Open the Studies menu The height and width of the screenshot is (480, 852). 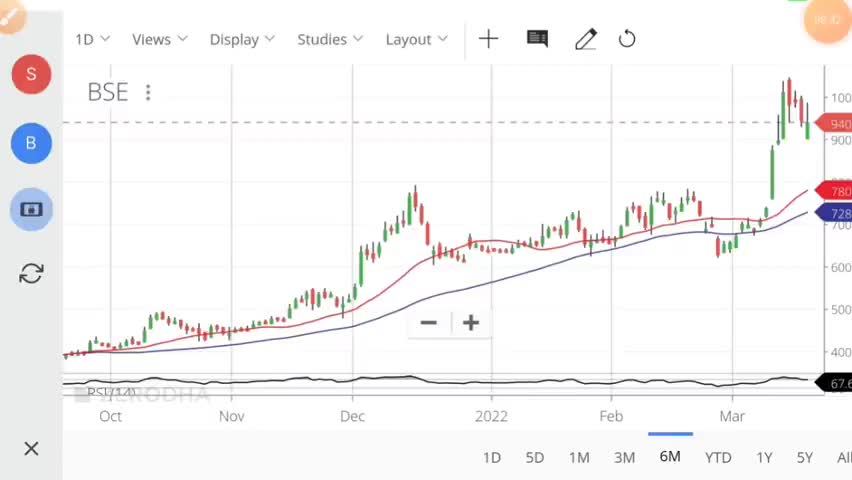(331, 39)
